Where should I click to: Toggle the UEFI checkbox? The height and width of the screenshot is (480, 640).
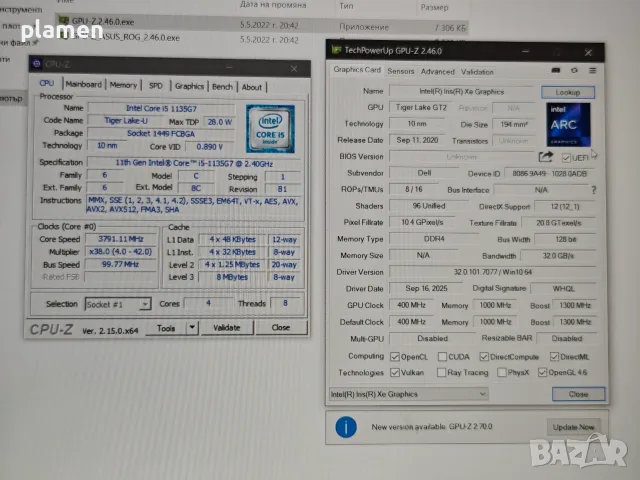coord(566,158)
